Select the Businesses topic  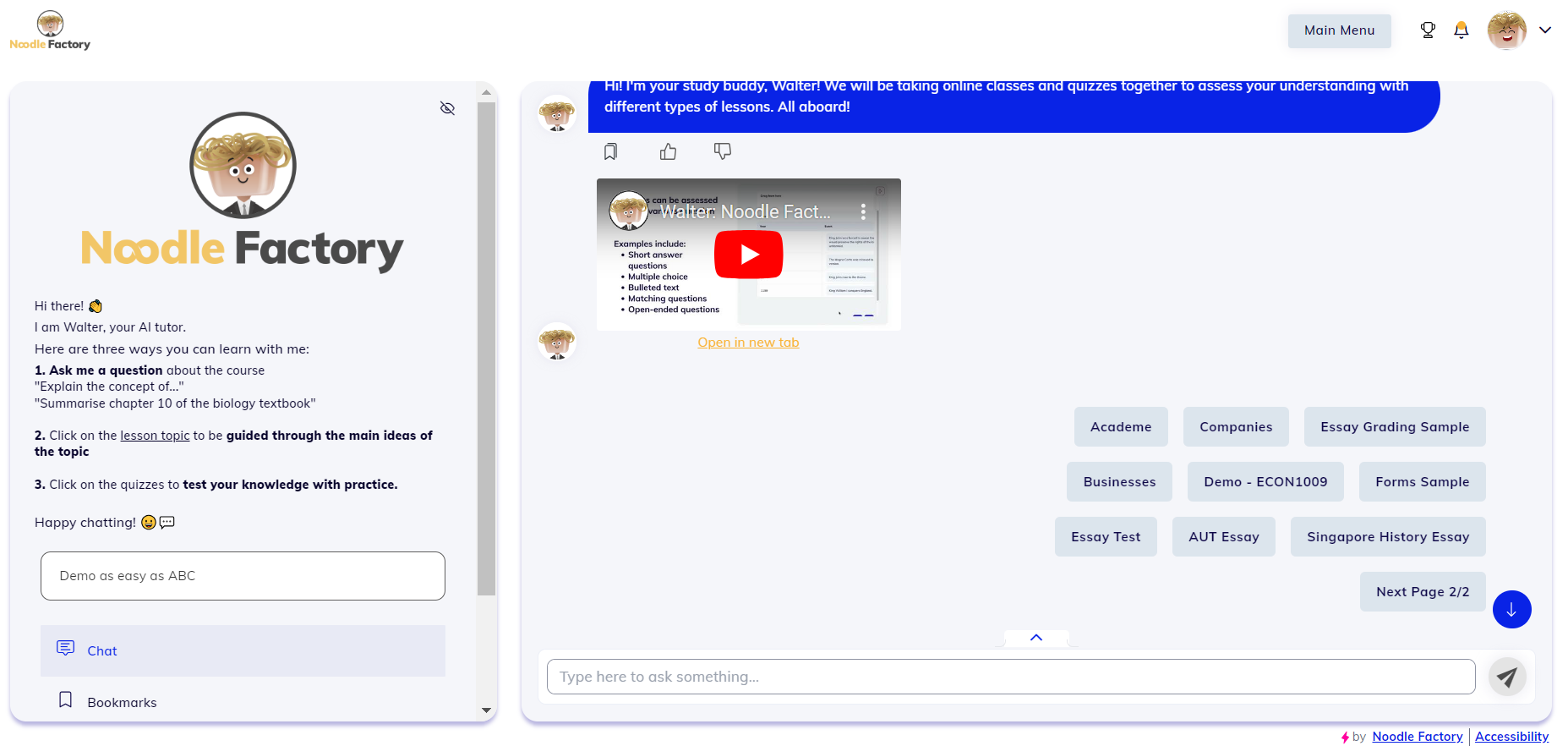coord(1119,482)
